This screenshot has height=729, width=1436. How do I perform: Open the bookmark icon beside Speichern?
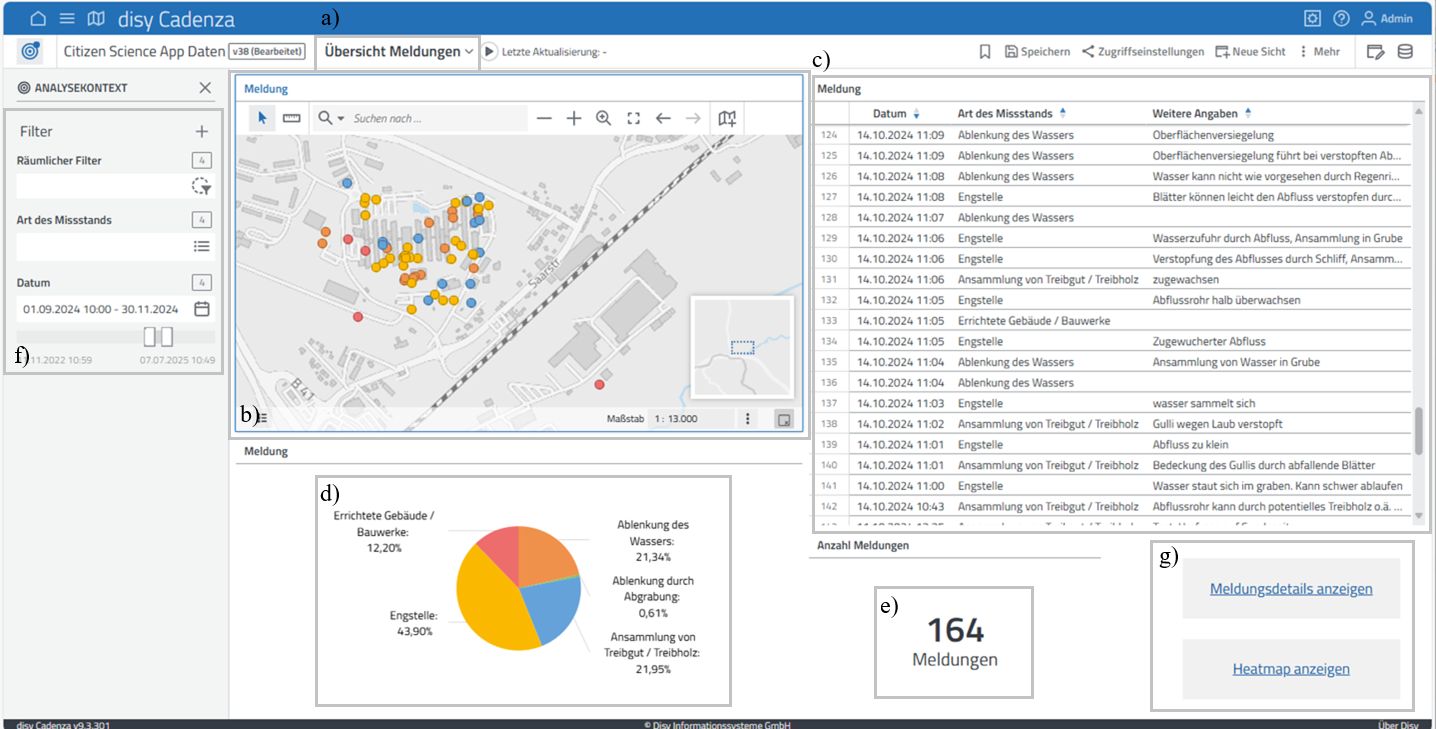pos(985,52)
